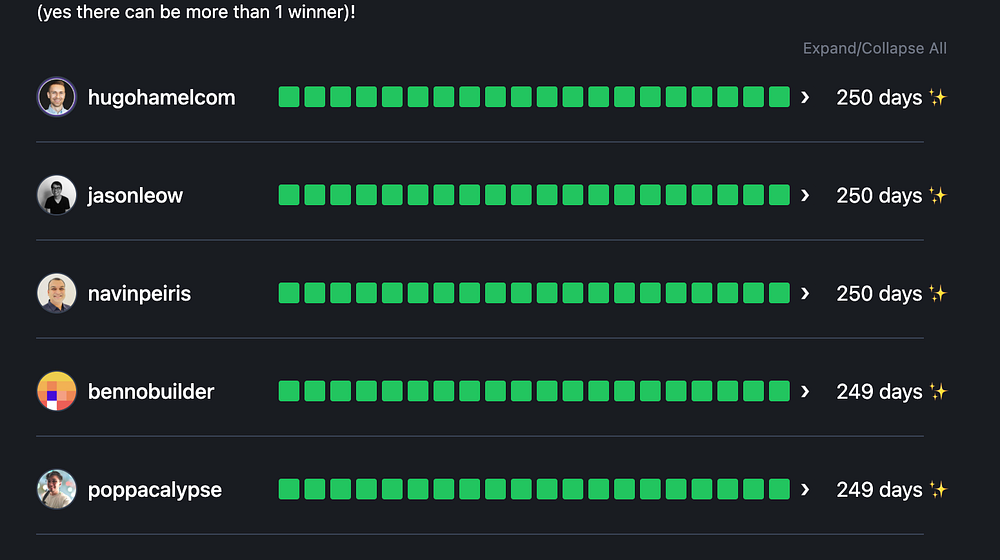The width and height of the screenshot is (1000, 560).
Task: Expand navinpeiris's streak row chevron
Action: pos(805,293)
